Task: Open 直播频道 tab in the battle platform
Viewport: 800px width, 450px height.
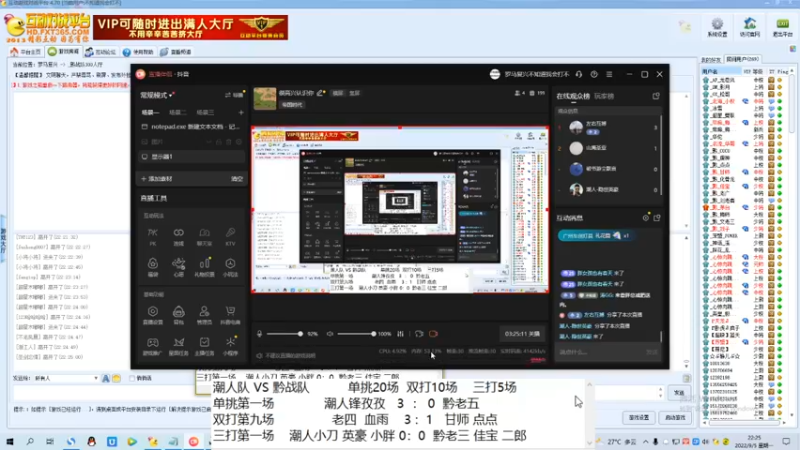Action: point(176,52)
